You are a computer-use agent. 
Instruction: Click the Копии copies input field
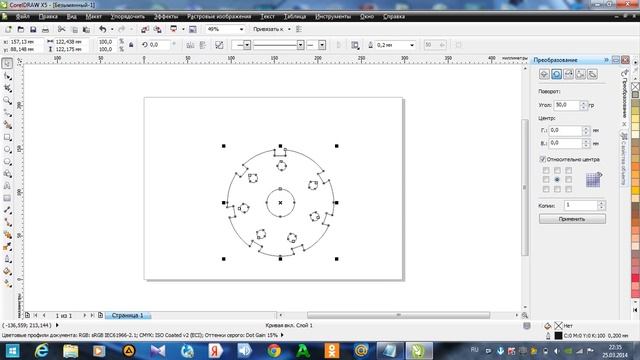[580, 205]
